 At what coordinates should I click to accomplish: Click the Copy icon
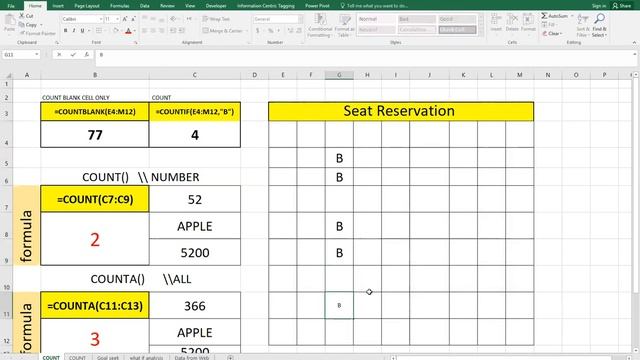[22, 25]
